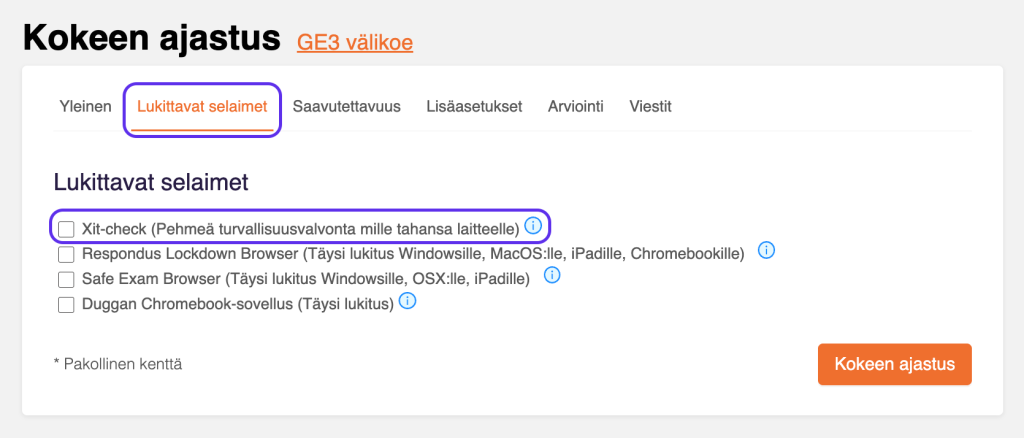This screenshot has width=1024, height=438.
Task: Click the Pakollinen kenttä note text
Action: 118,365
